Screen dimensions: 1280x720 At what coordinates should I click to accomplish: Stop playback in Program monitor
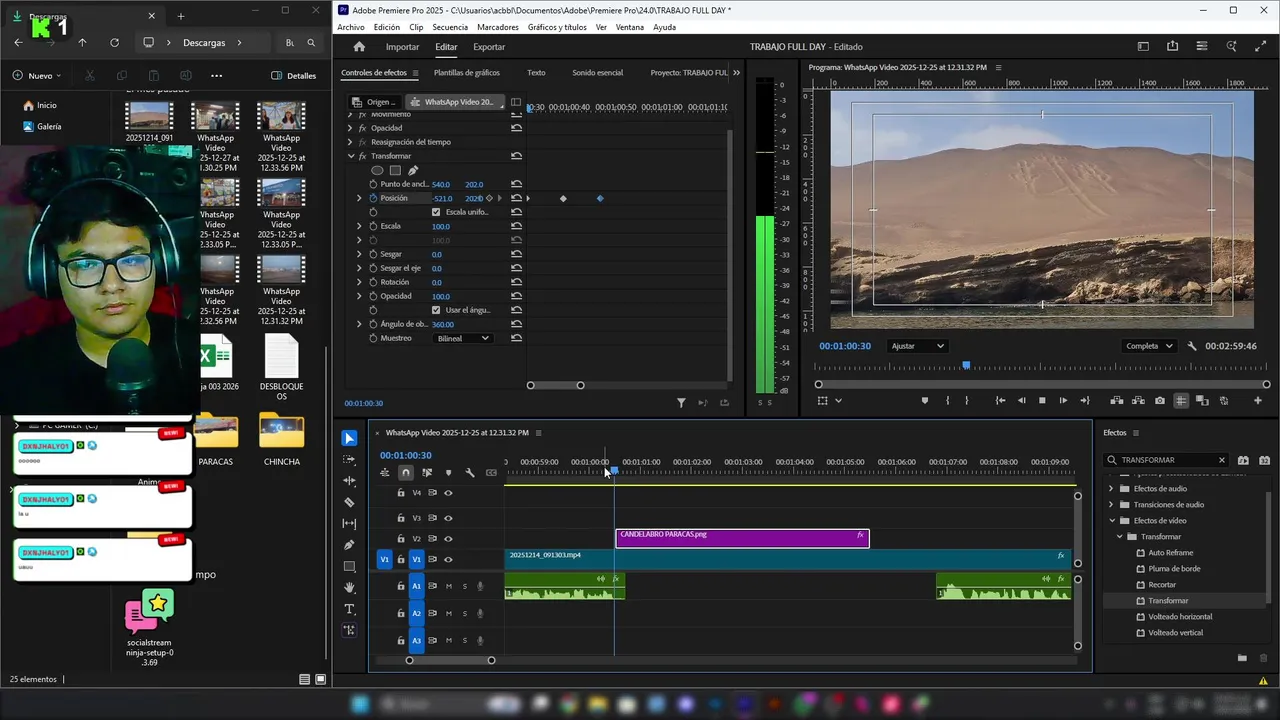tap(1042, 401)
